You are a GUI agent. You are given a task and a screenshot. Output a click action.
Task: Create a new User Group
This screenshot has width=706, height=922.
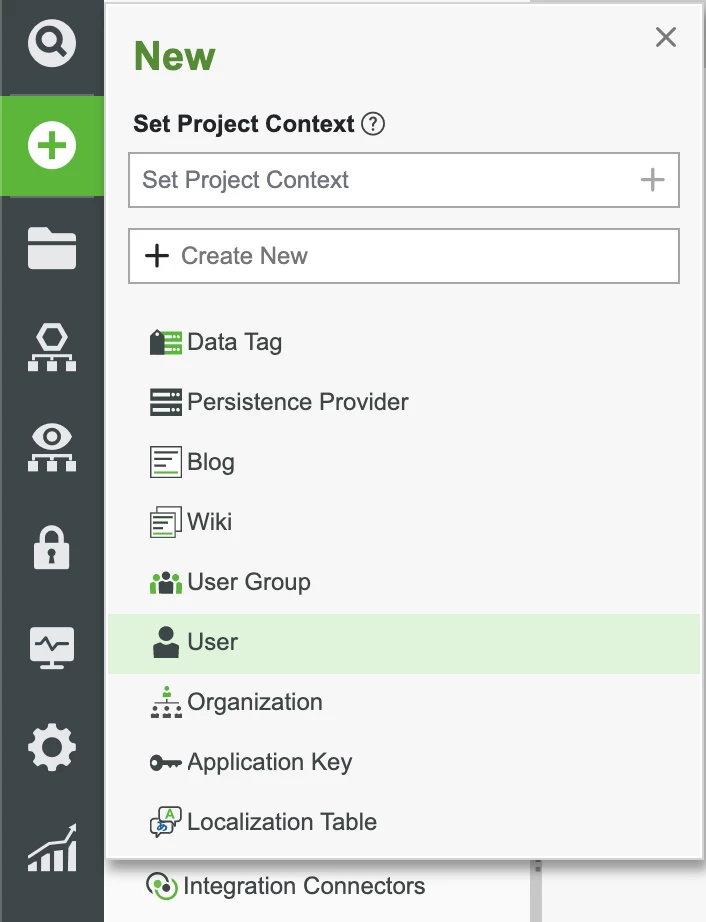pos(248,582)
